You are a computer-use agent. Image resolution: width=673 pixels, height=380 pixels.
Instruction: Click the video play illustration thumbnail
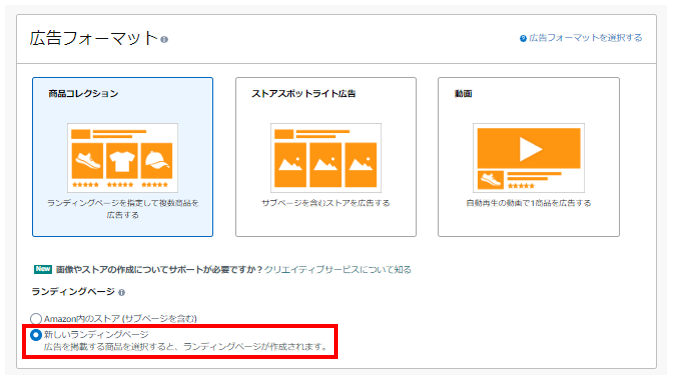point(528,158)
